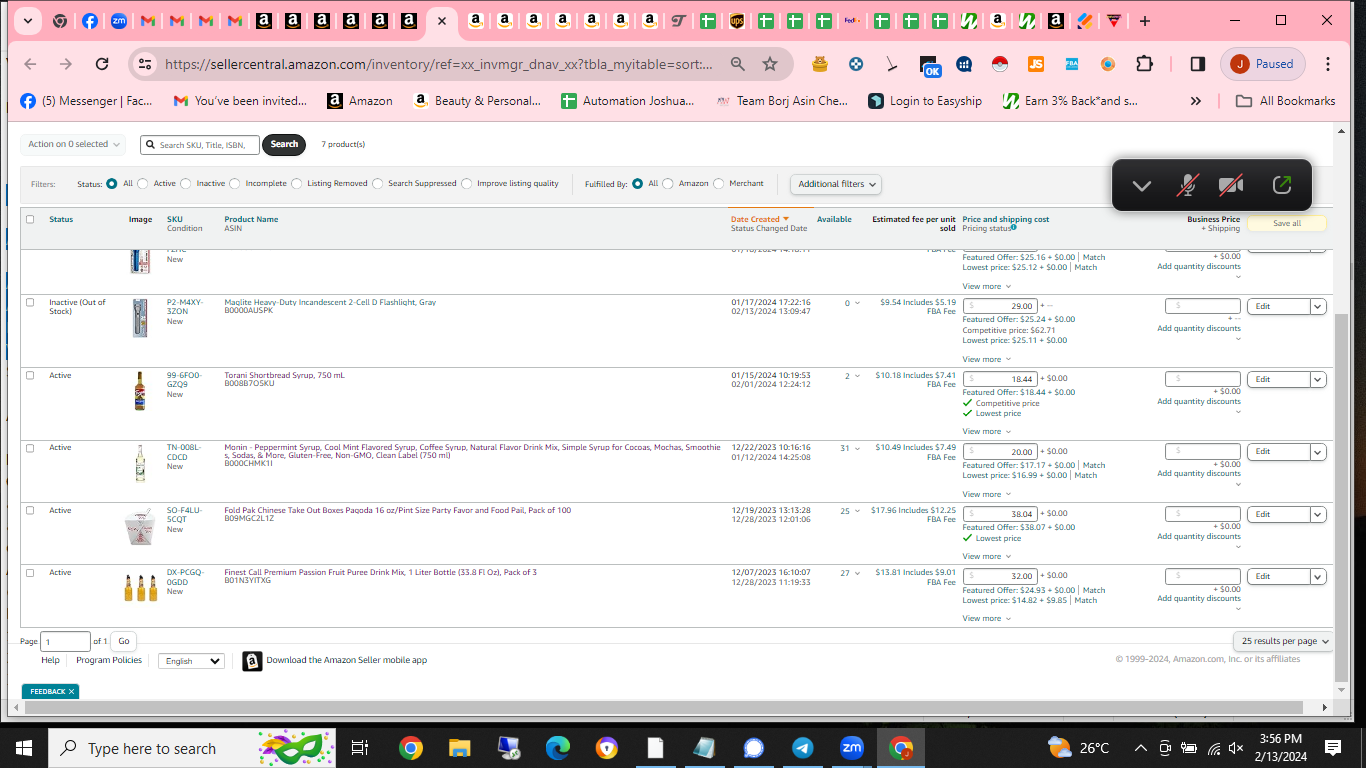This screenshot has height=768, width=1366.
Task: Open the Program Policies link
Action: (109, 661)
